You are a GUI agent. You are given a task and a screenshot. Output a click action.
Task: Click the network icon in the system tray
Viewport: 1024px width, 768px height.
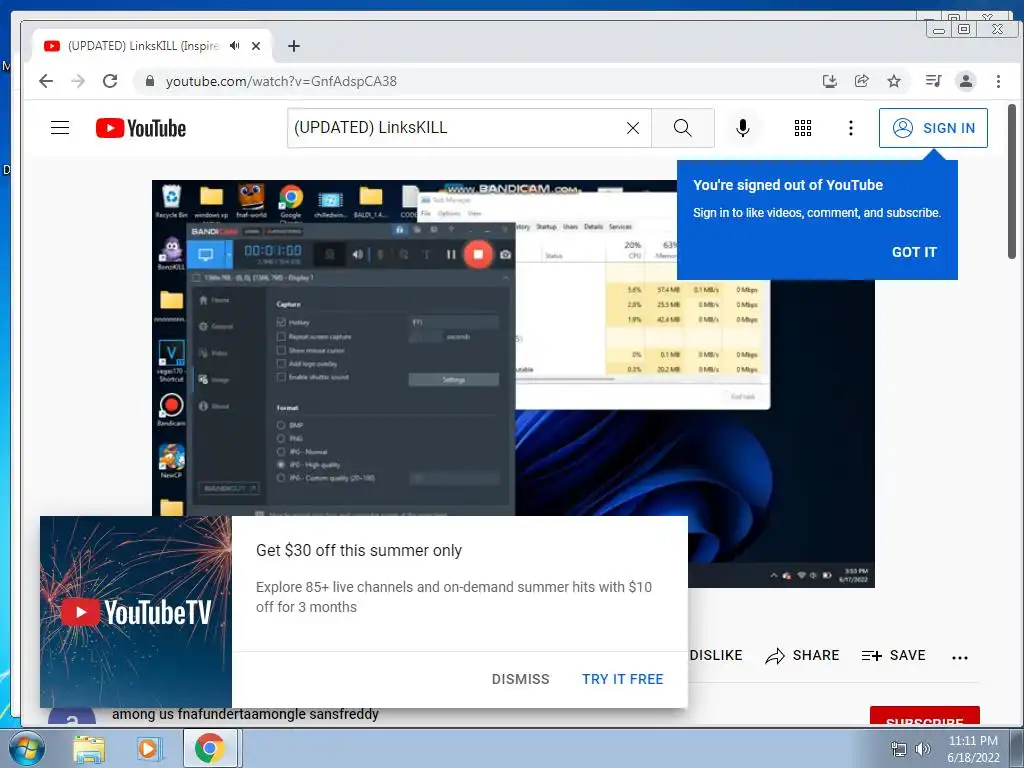[899, 749]
